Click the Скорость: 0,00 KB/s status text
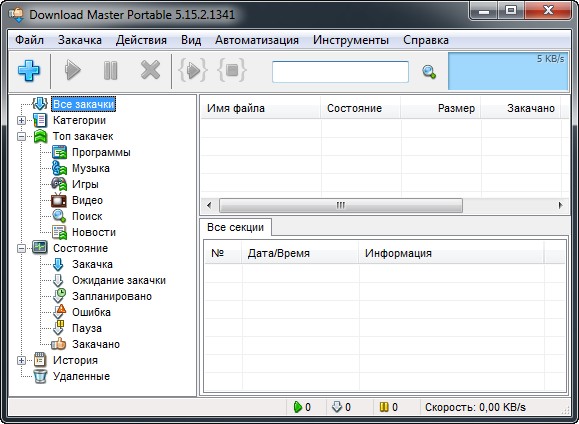This screenshot has width=579, height=424. click(475, 407)
